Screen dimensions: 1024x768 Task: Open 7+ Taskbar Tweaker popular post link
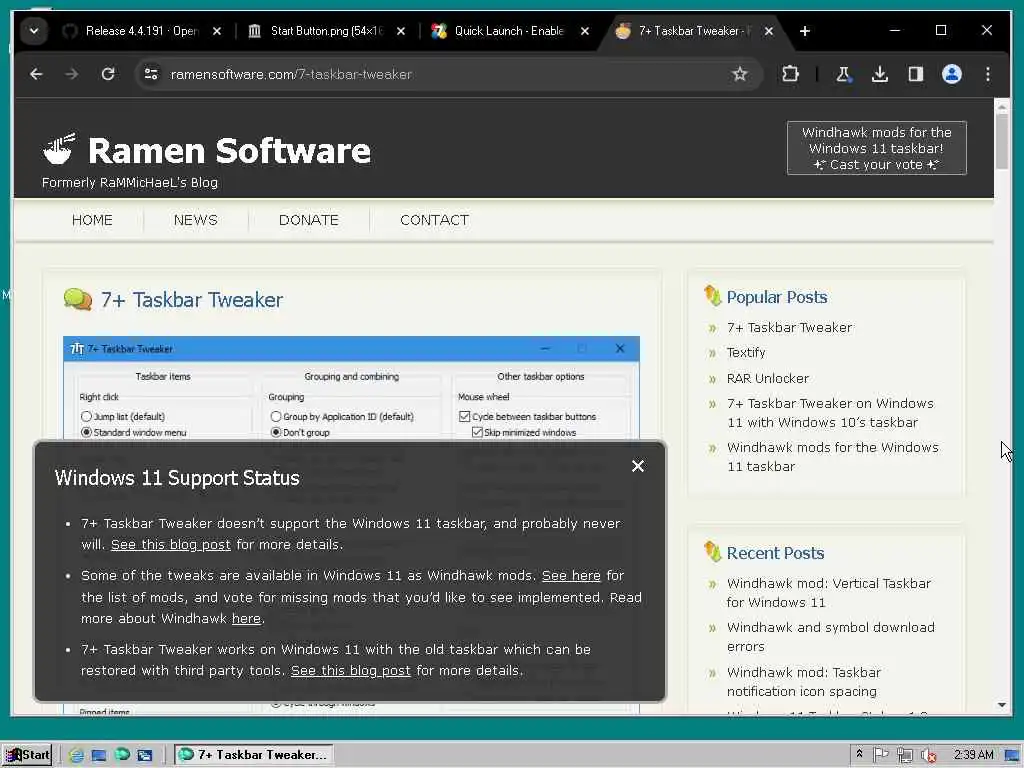point(790,328)
